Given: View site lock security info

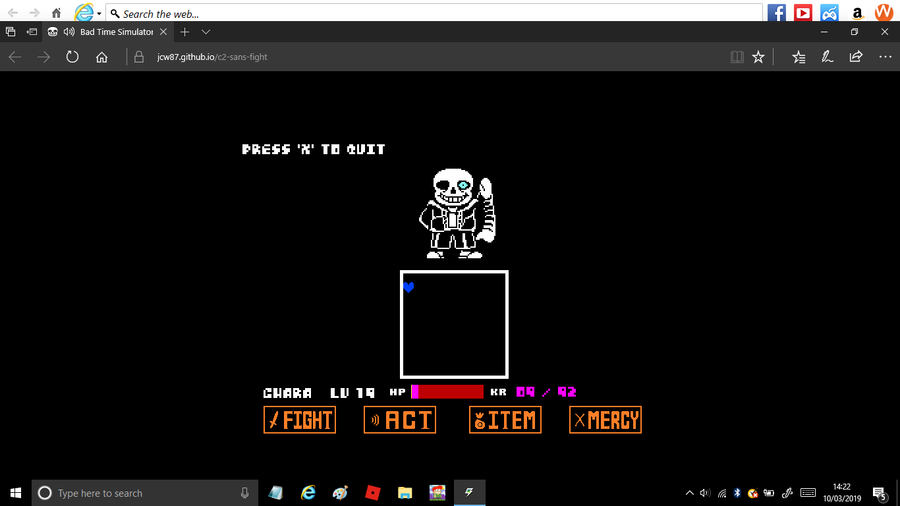Looking at the screenshot, I should [x=139, y=57].
